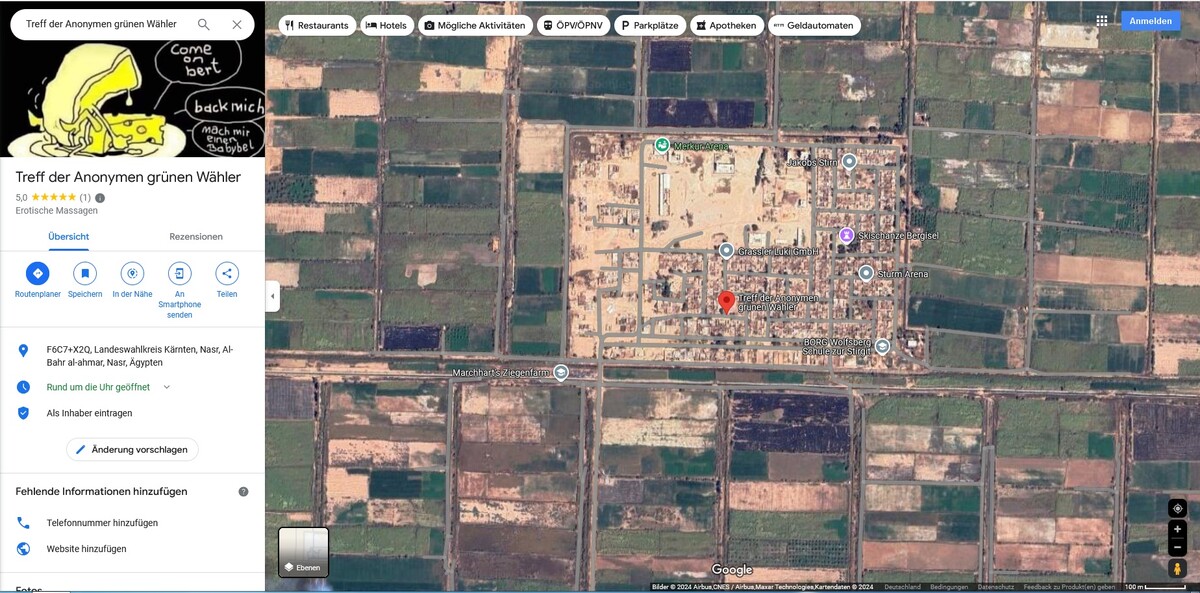
Task: Click the F6C7+X2Q address text
Action: tap(140, 356)
